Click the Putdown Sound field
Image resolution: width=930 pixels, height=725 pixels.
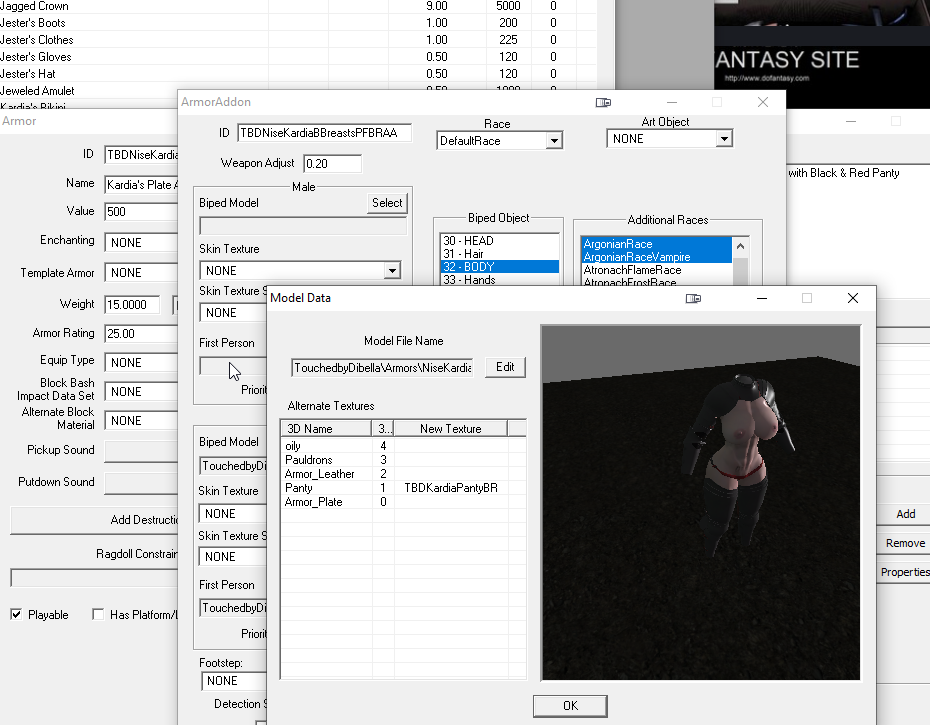tap(141, 483)
